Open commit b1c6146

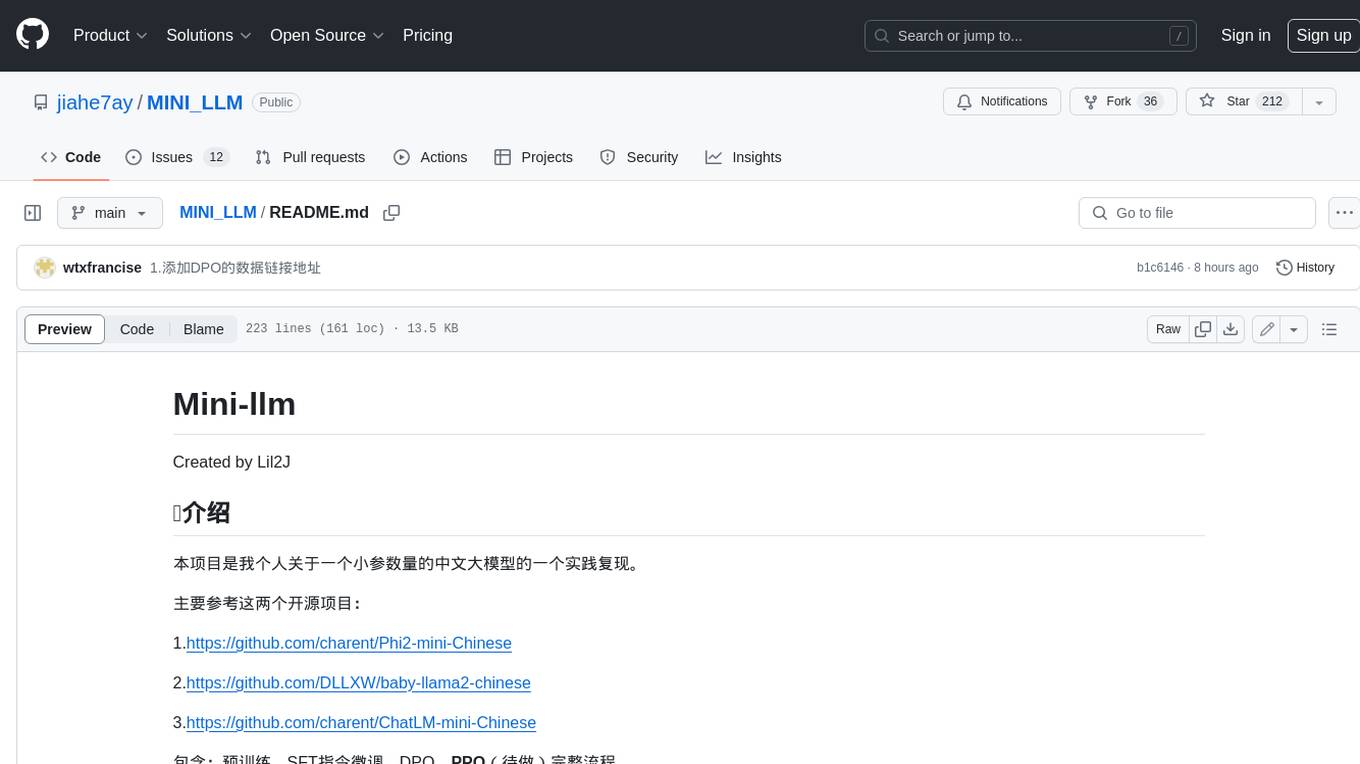[x=1160, y=268]
